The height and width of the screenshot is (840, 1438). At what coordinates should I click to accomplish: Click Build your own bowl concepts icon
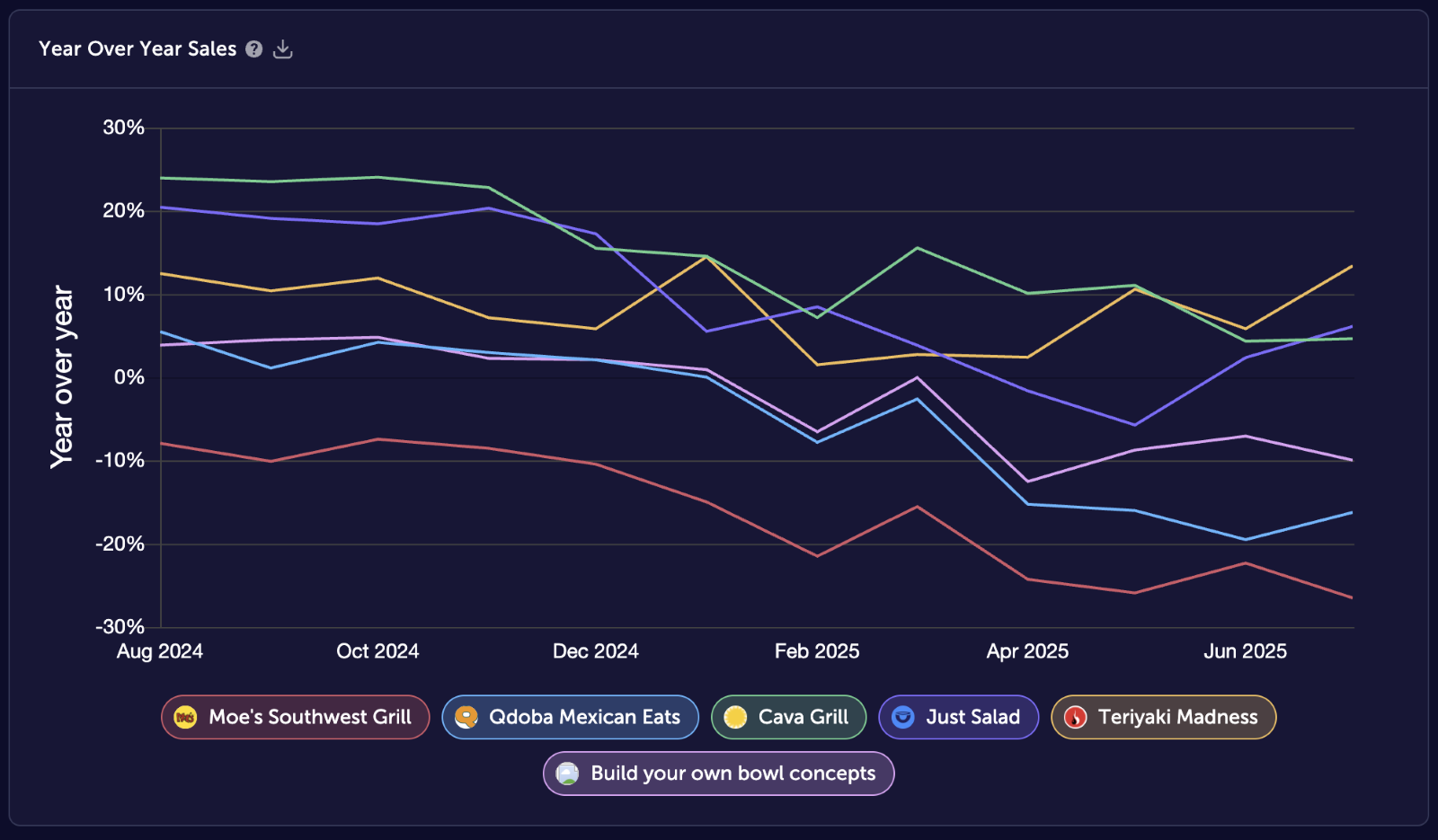[567, 774]
